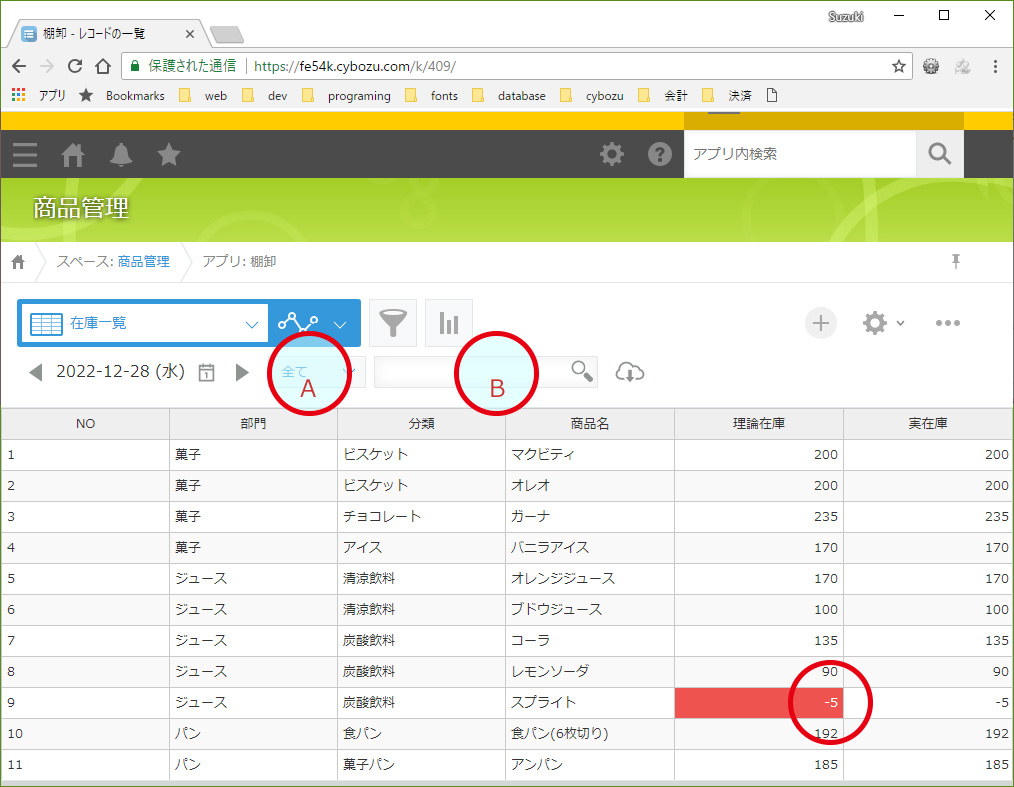Go to previous date arrow

tap(36, 372)
